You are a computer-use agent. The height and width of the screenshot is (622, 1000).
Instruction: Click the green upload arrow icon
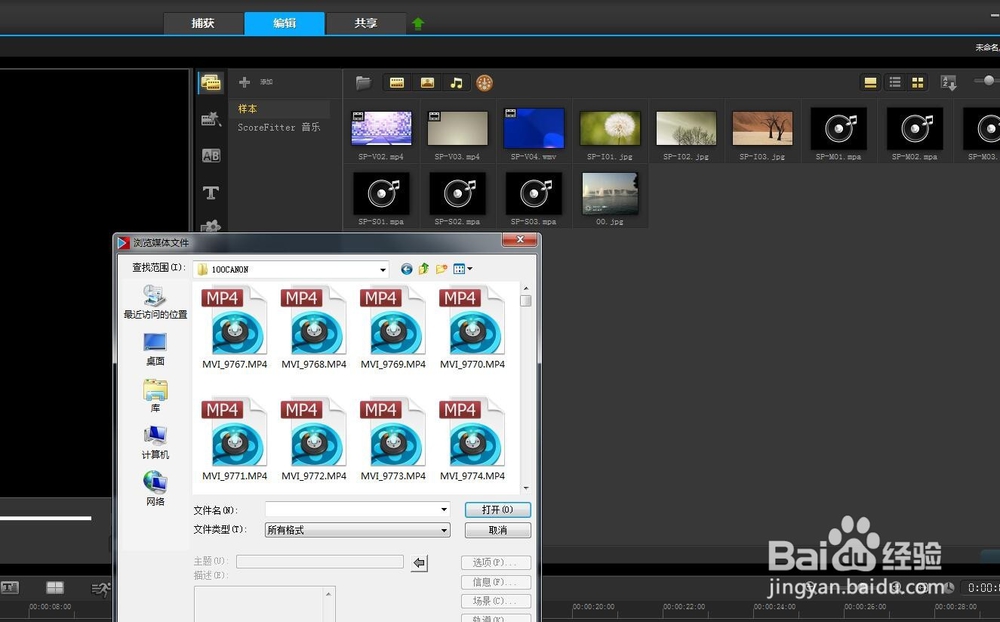point(418,24)
